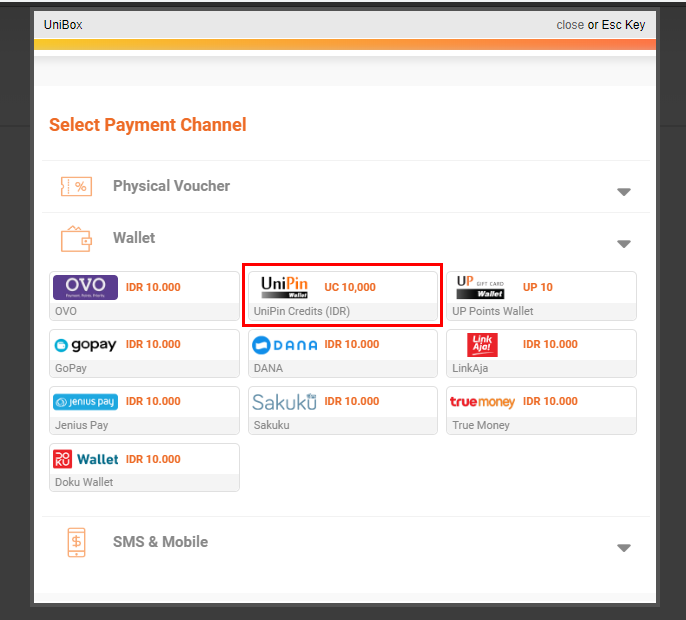The height and width of the screenshot is (620, 686).
Task: Click the DANA logo
Action: coord(284,345)
